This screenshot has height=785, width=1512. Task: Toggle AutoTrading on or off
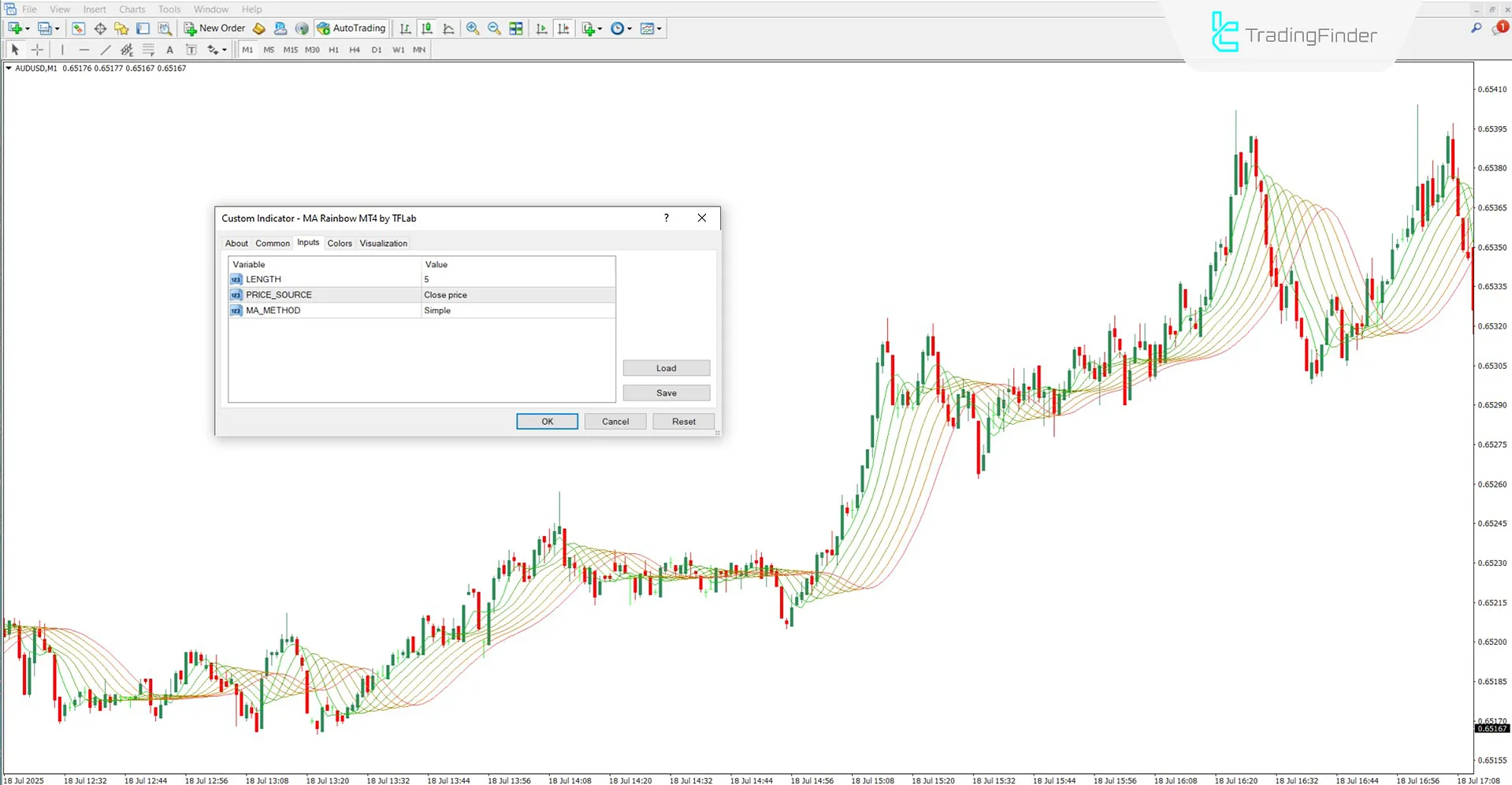(x=351, y=28)
